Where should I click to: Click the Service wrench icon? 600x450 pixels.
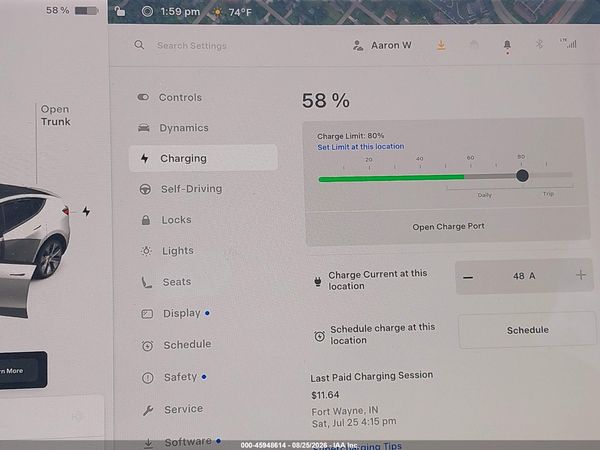pyautogui.click(x=148, y=410)
